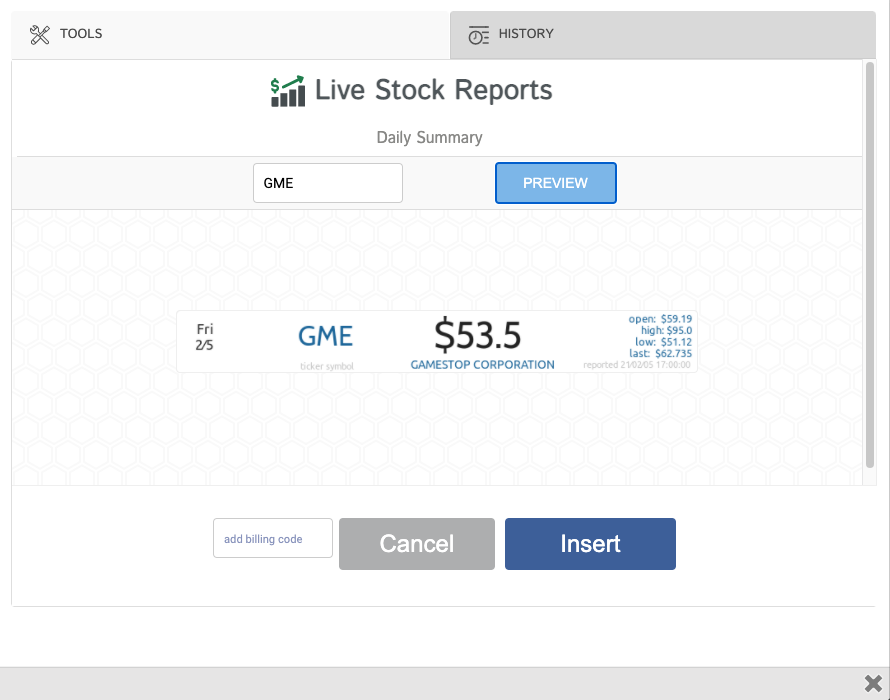Click the GME ticker input field

point(328,183)
